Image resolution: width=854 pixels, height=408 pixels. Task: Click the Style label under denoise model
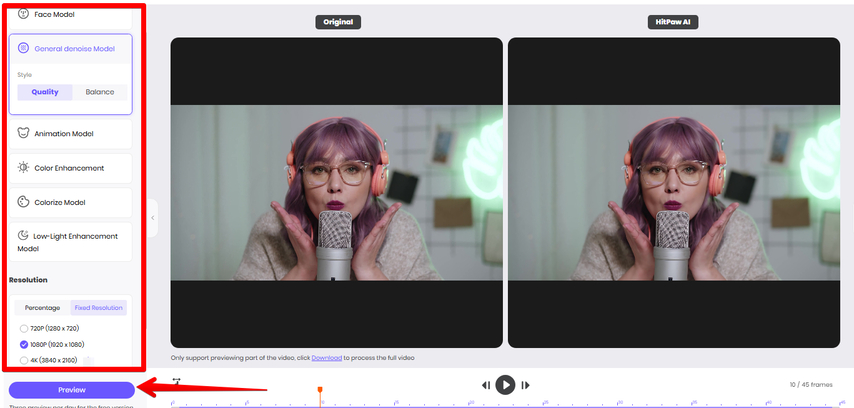click(25, 75)
